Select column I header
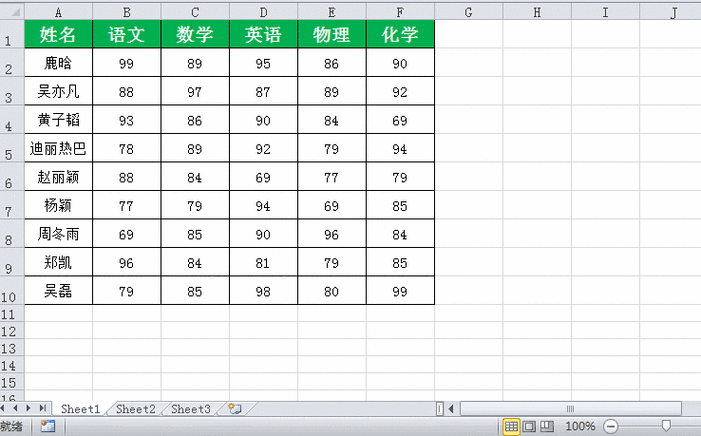 click(x=605, y=12)
